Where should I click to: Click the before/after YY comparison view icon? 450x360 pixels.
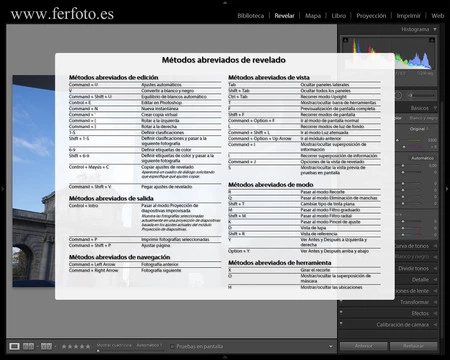46,346
